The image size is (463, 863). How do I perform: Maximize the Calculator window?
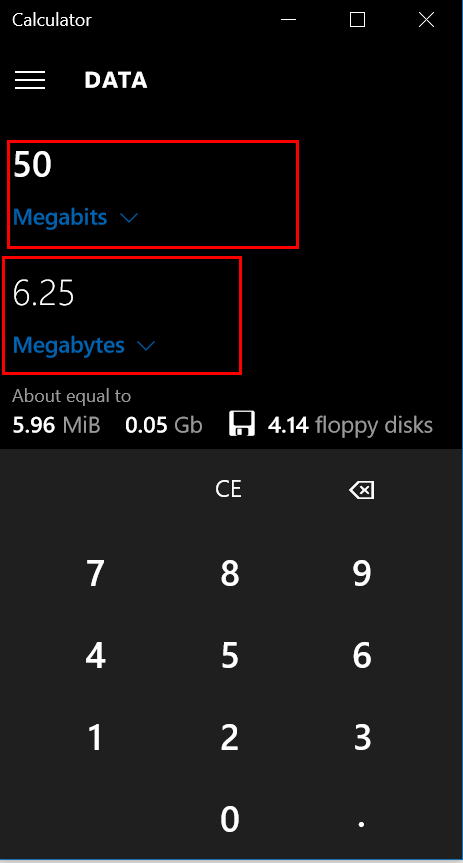(357, 20)
